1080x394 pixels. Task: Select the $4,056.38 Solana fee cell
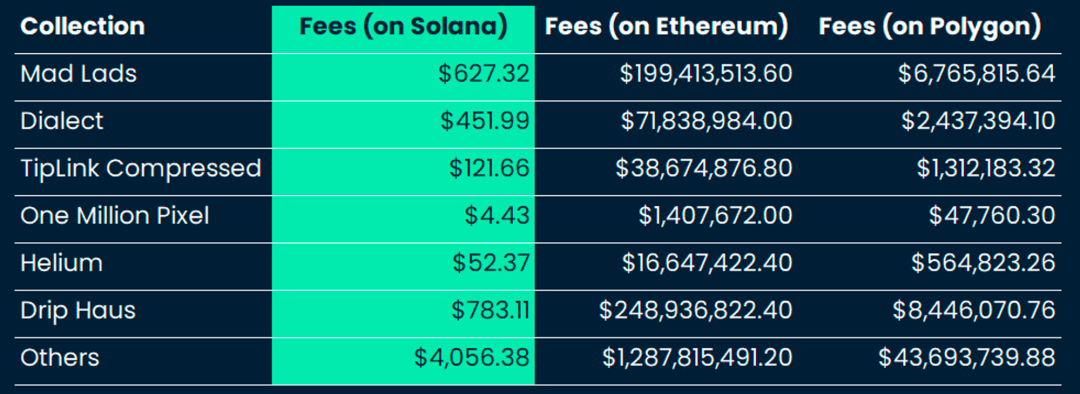472,358
